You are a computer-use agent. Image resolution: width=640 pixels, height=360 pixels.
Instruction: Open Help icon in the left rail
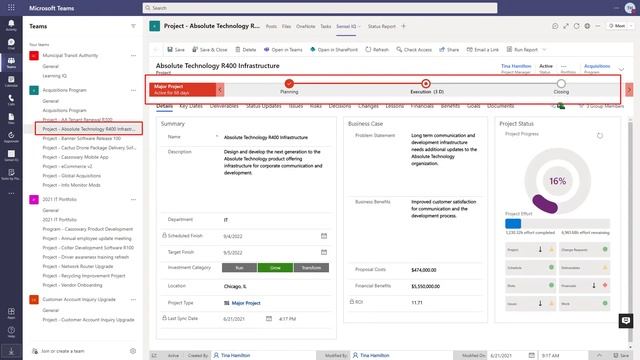(x=11, y=331)
